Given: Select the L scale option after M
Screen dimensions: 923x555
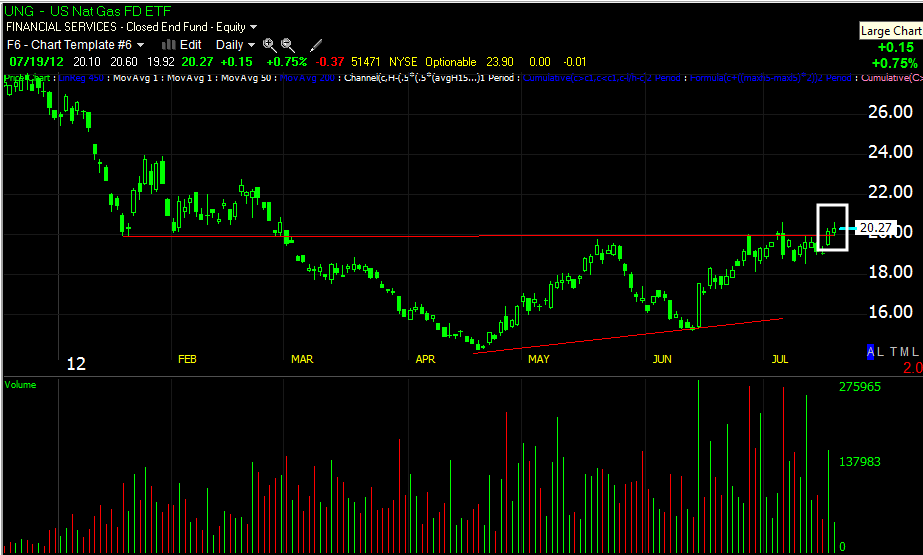Looking at the screenshot, I should (x=915, y=351).
